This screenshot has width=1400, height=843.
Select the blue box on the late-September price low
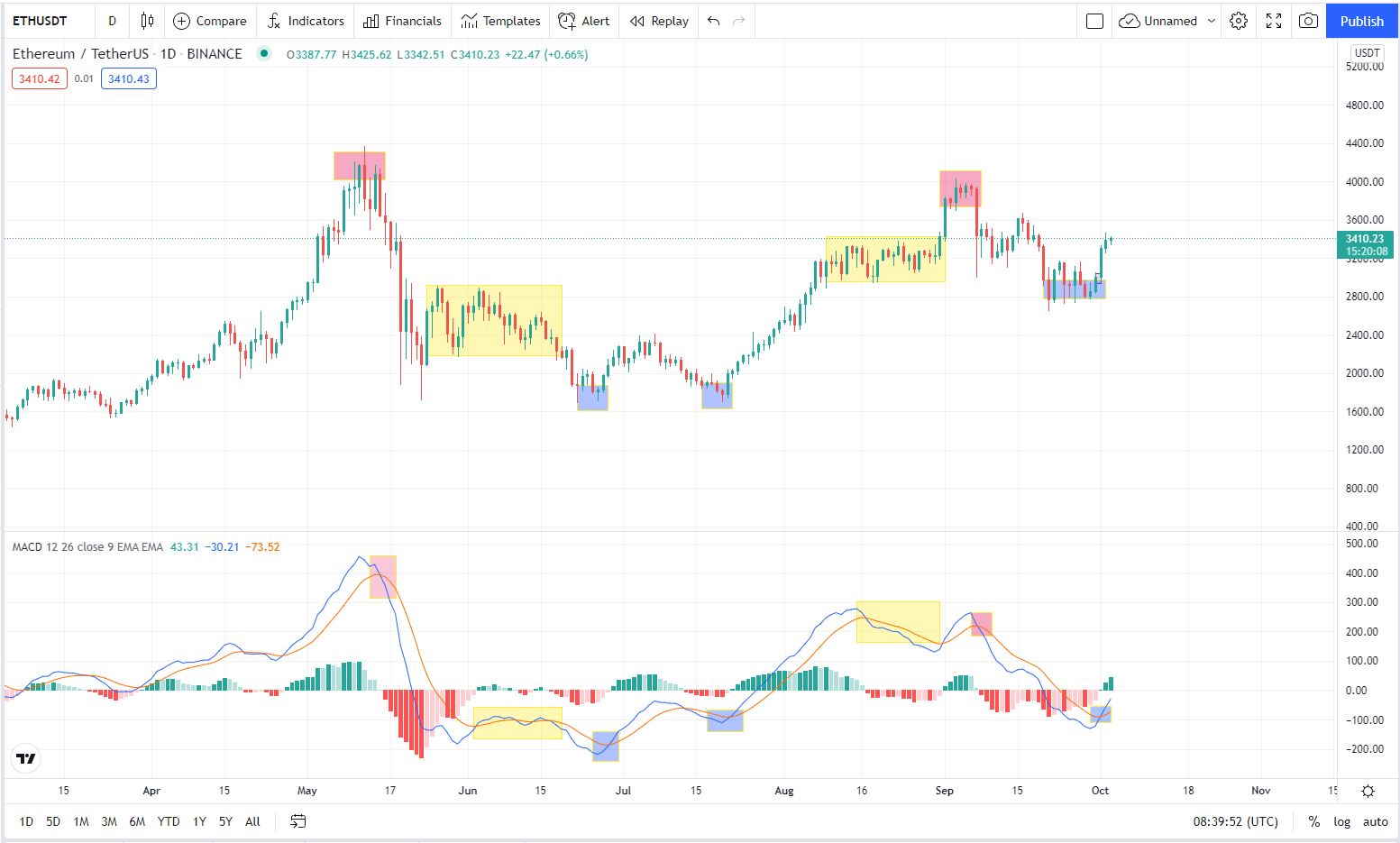tap(1075, 289)
